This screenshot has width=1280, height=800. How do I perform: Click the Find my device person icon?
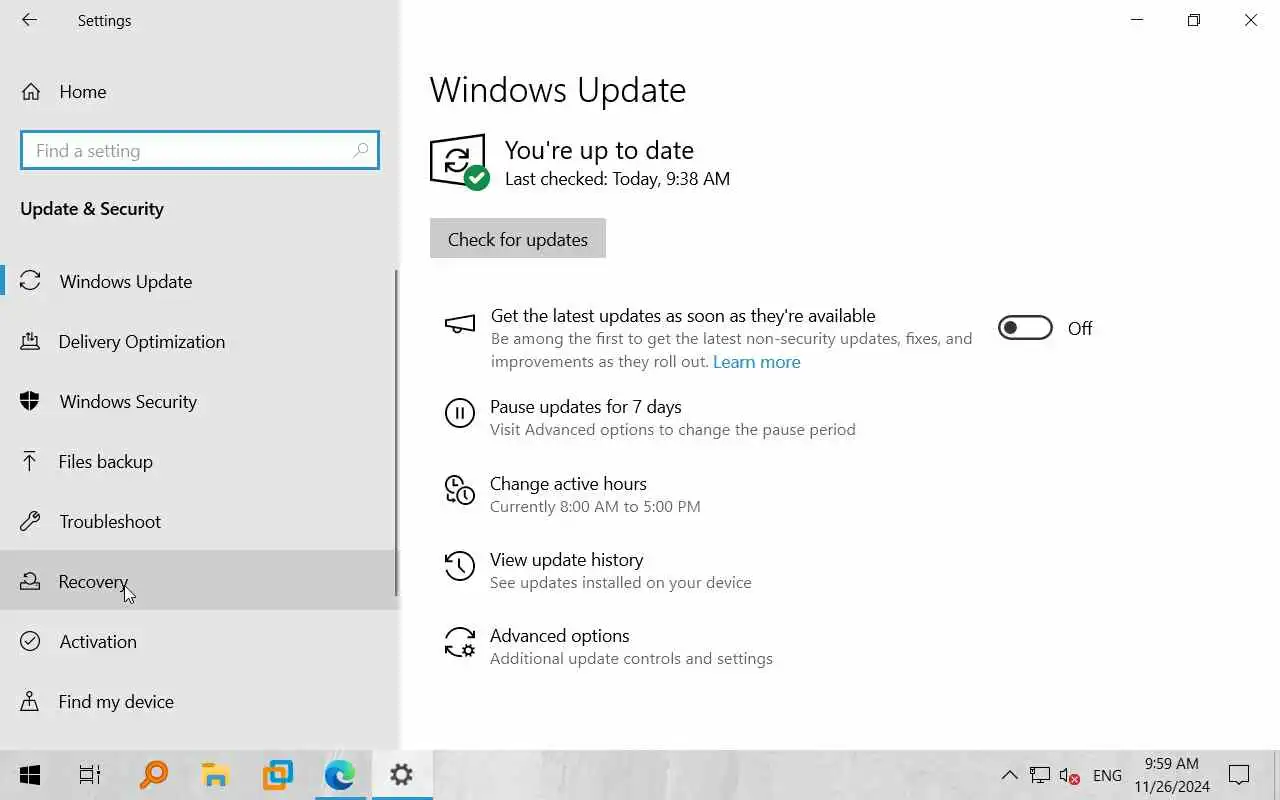click(x=30, y=701)
